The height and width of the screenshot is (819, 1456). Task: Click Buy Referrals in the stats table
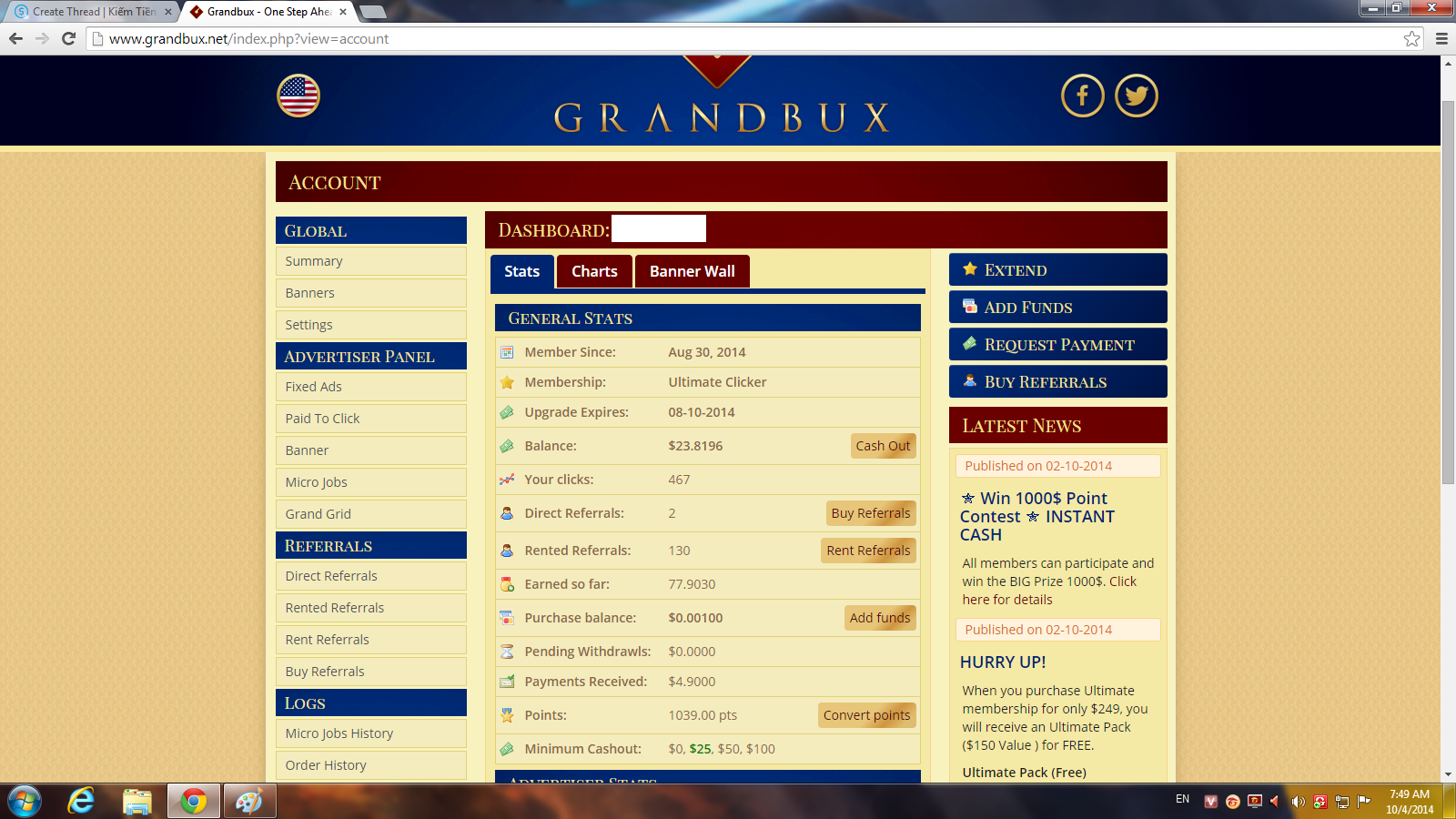[871, 513]
